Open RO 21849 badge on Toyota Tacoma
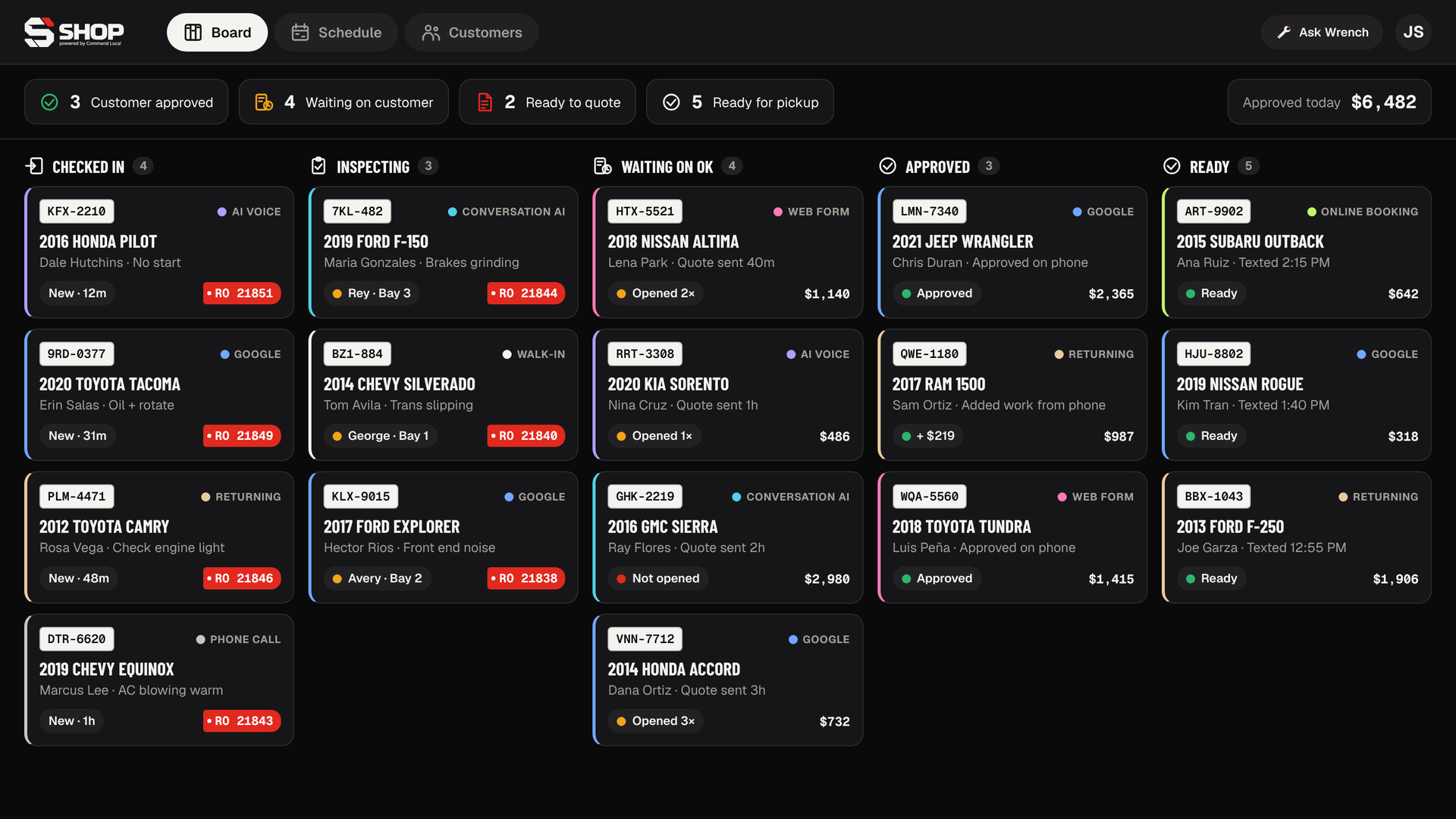The image size is (1456, 819). click(x=242, y=436)
